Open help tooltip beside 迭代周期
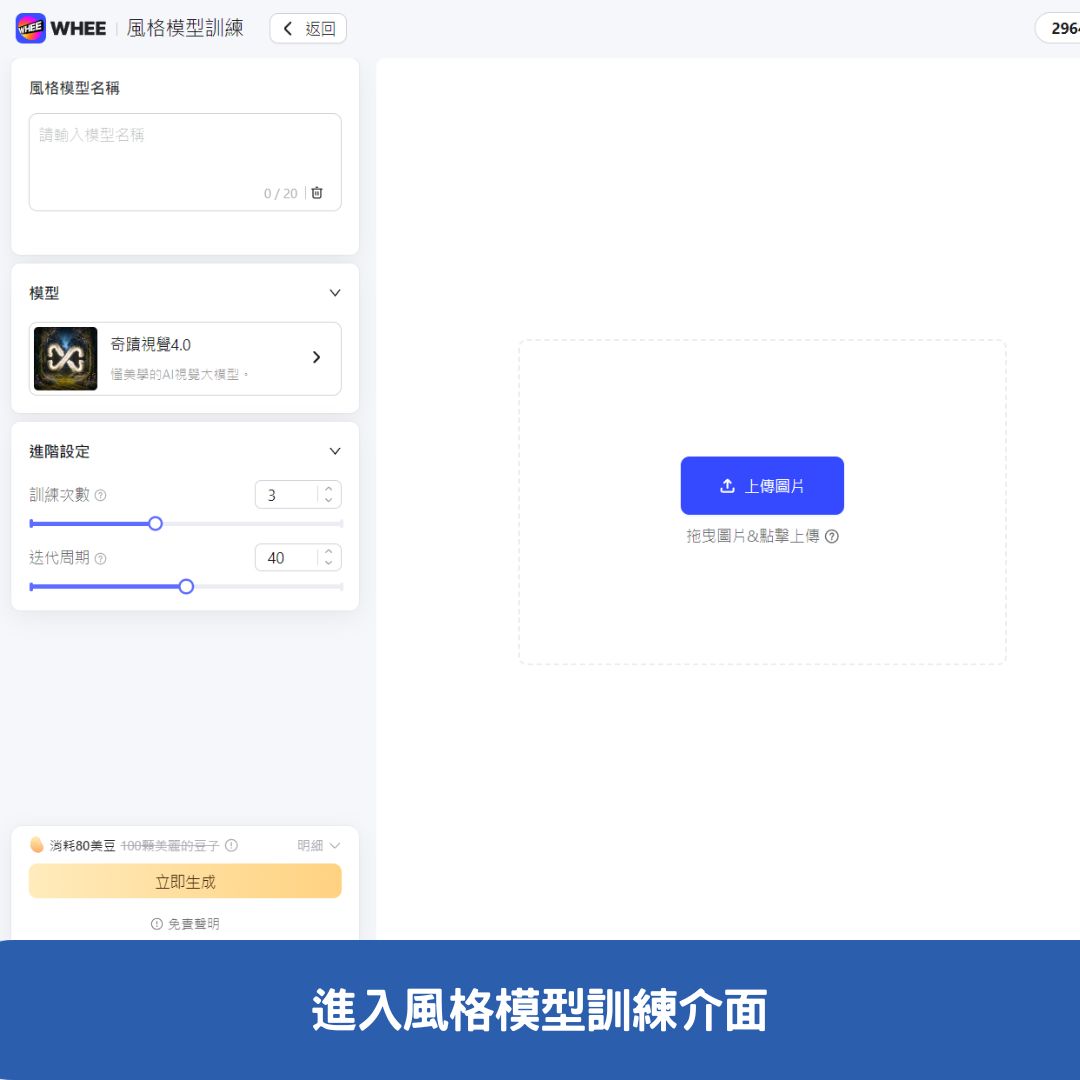 99,558
